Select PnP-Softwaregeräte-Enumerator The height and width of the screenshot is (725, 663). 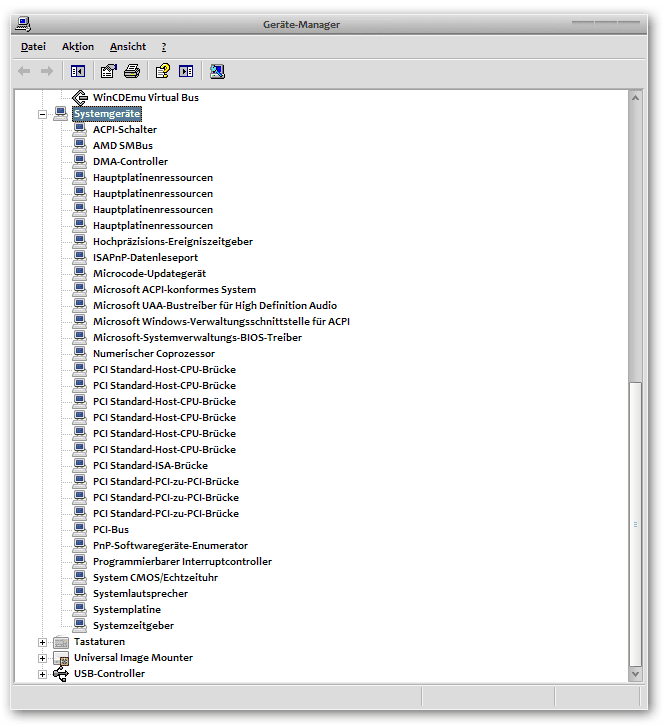click(x=170, y=546)
